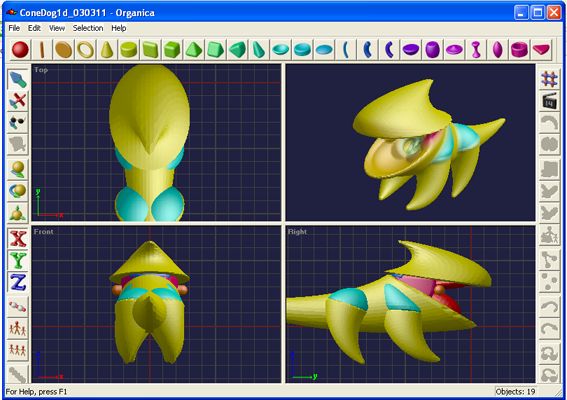Open the Selection menu
The image size is (567, 400).
pyautogui.click(x=88, y=28)
